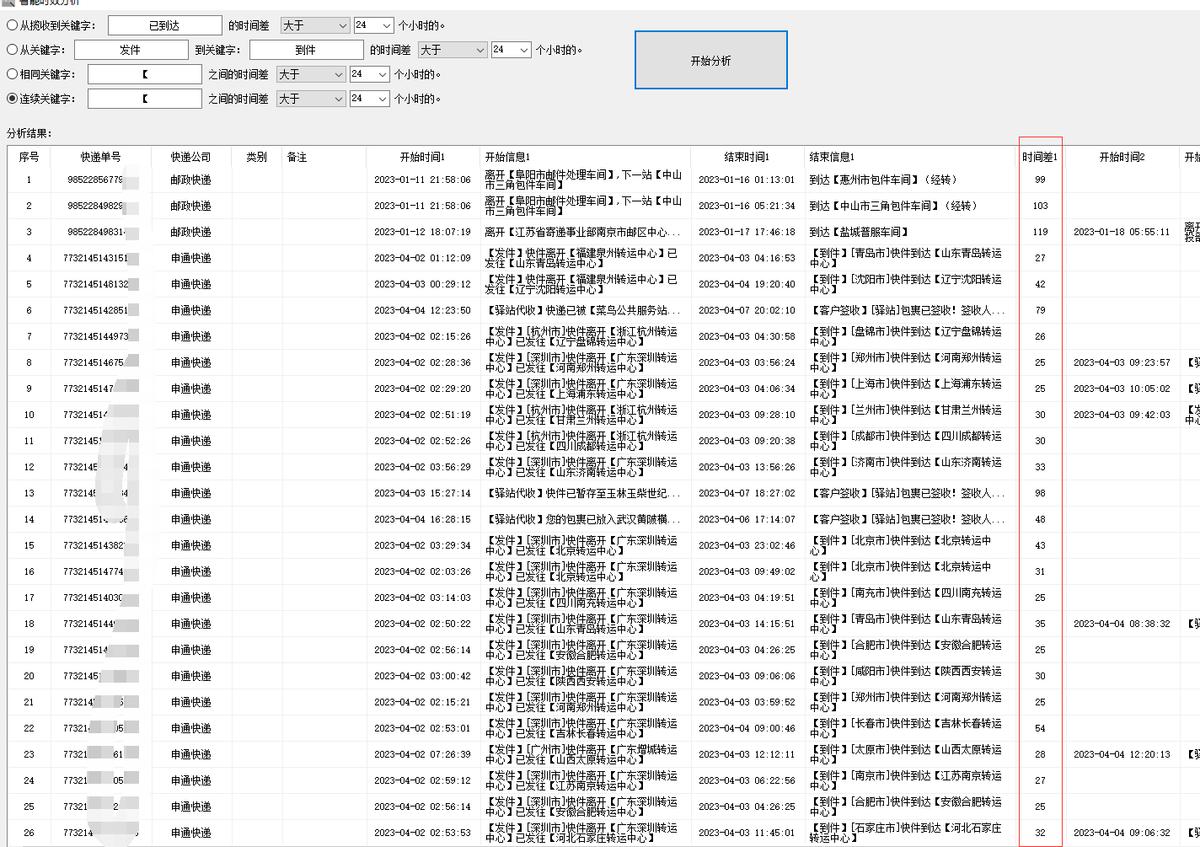Click the 快递单号 column header
The image size is (1200, 847).
pyautogui.click(x=101, y=157)
